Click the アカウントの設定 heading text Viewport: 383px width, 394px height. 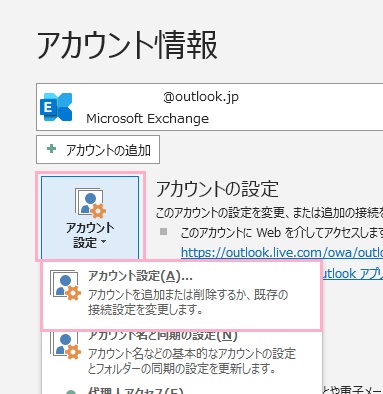coord(217,189)
